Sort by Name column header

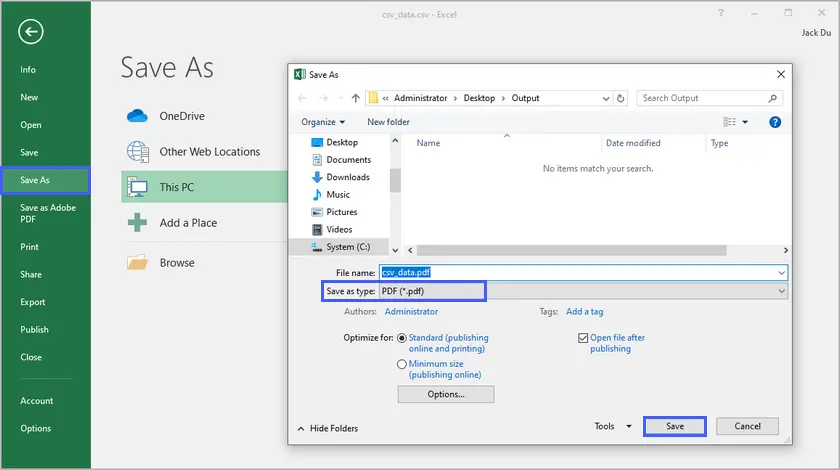[x=428, y=143]
